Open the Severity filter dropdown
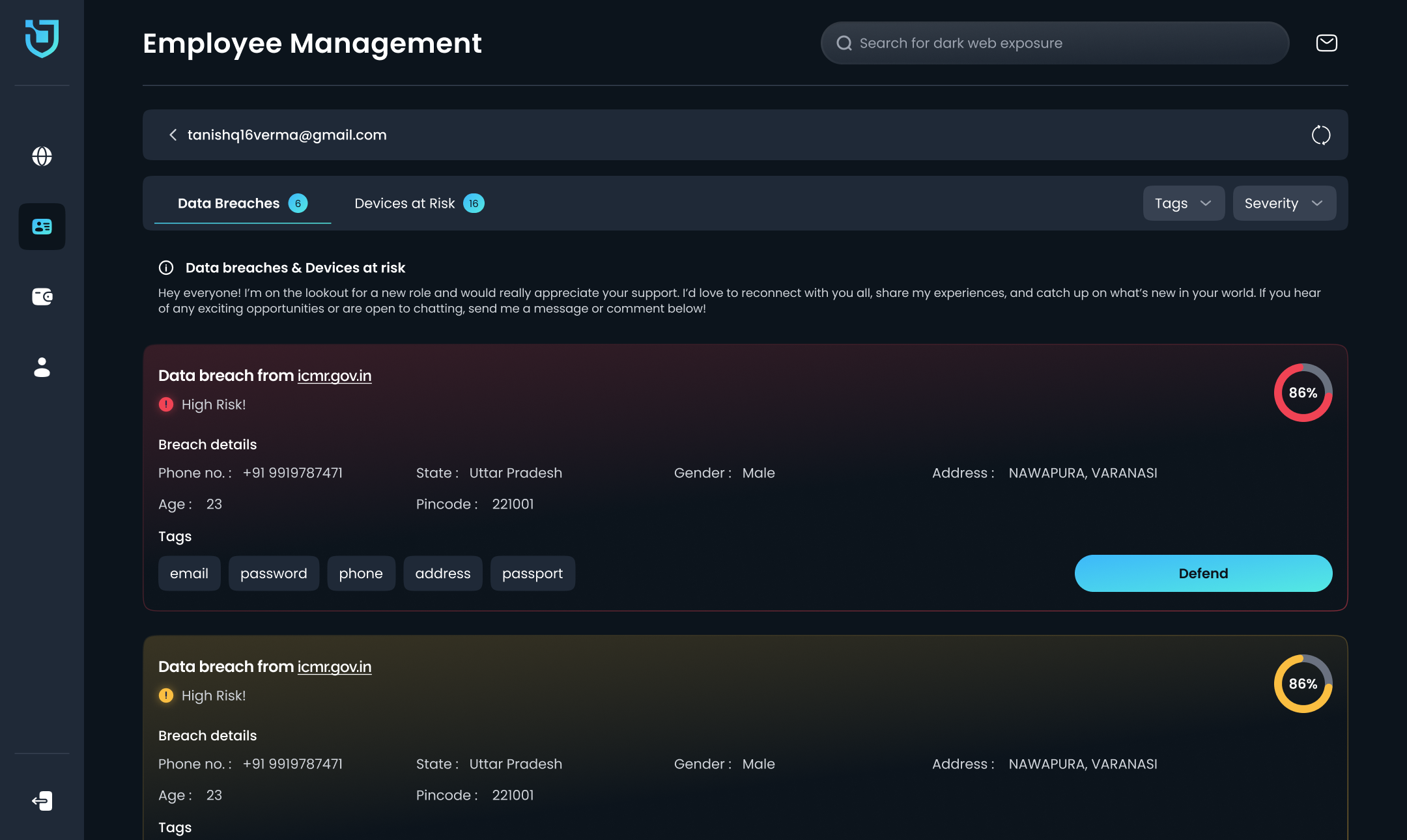This screenshot has width=1407, height=840. click(1284, 203)
